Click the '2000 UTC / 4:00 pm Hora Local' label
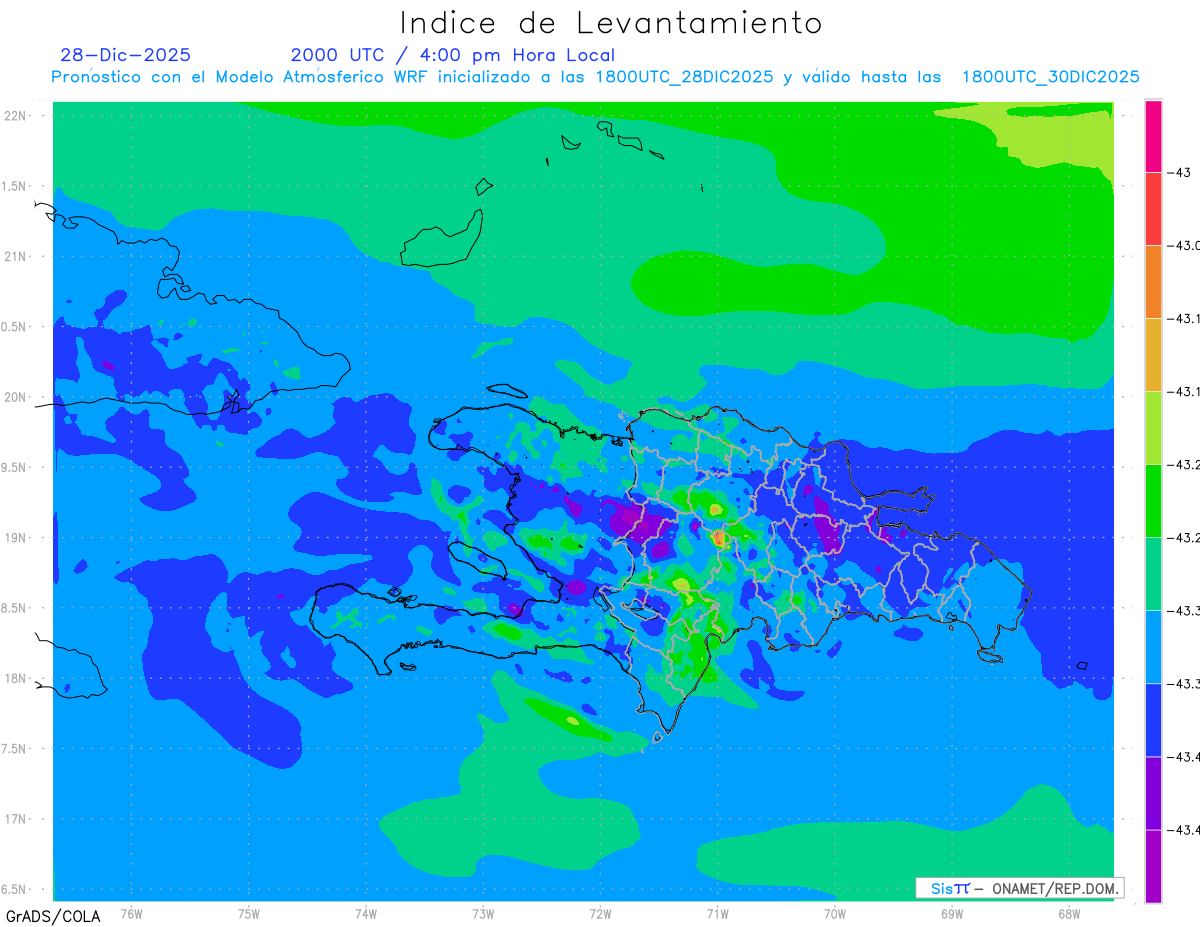 pyautogui.click(x=453, y=55)
